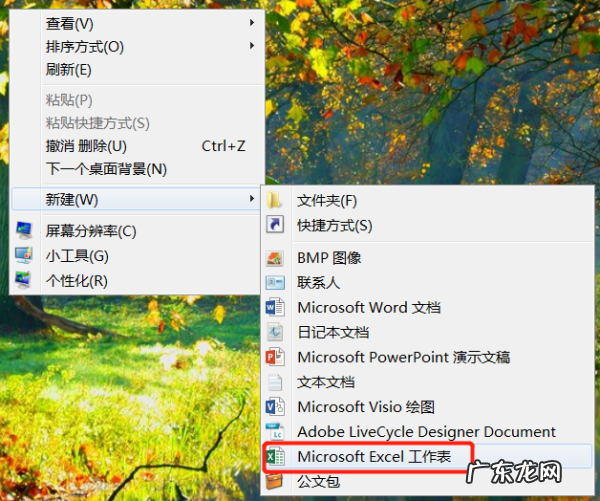
Task: Create a new 联系人 entry
Action: tap(428, 283)
